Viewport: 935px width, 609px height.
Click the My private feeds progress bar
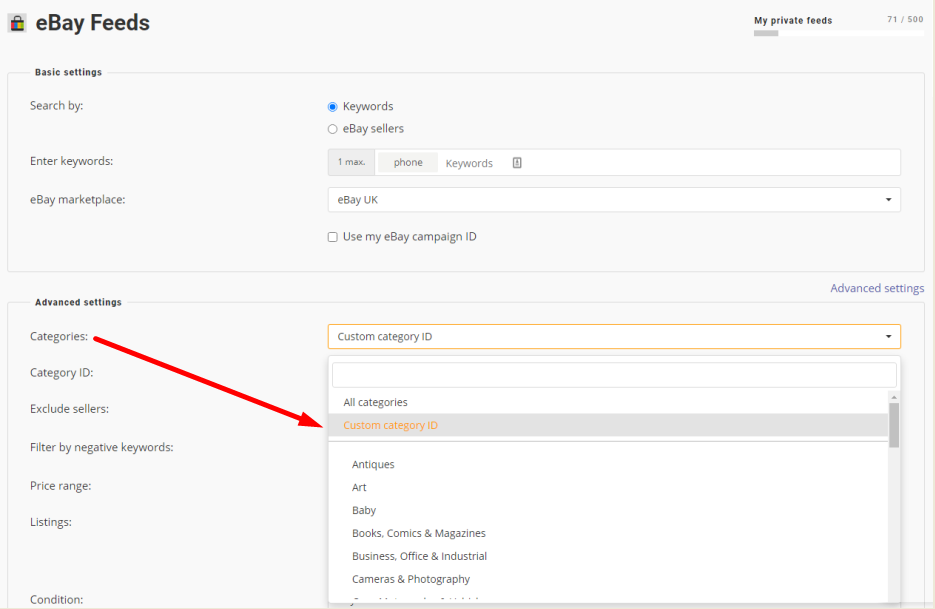[838, 33]
